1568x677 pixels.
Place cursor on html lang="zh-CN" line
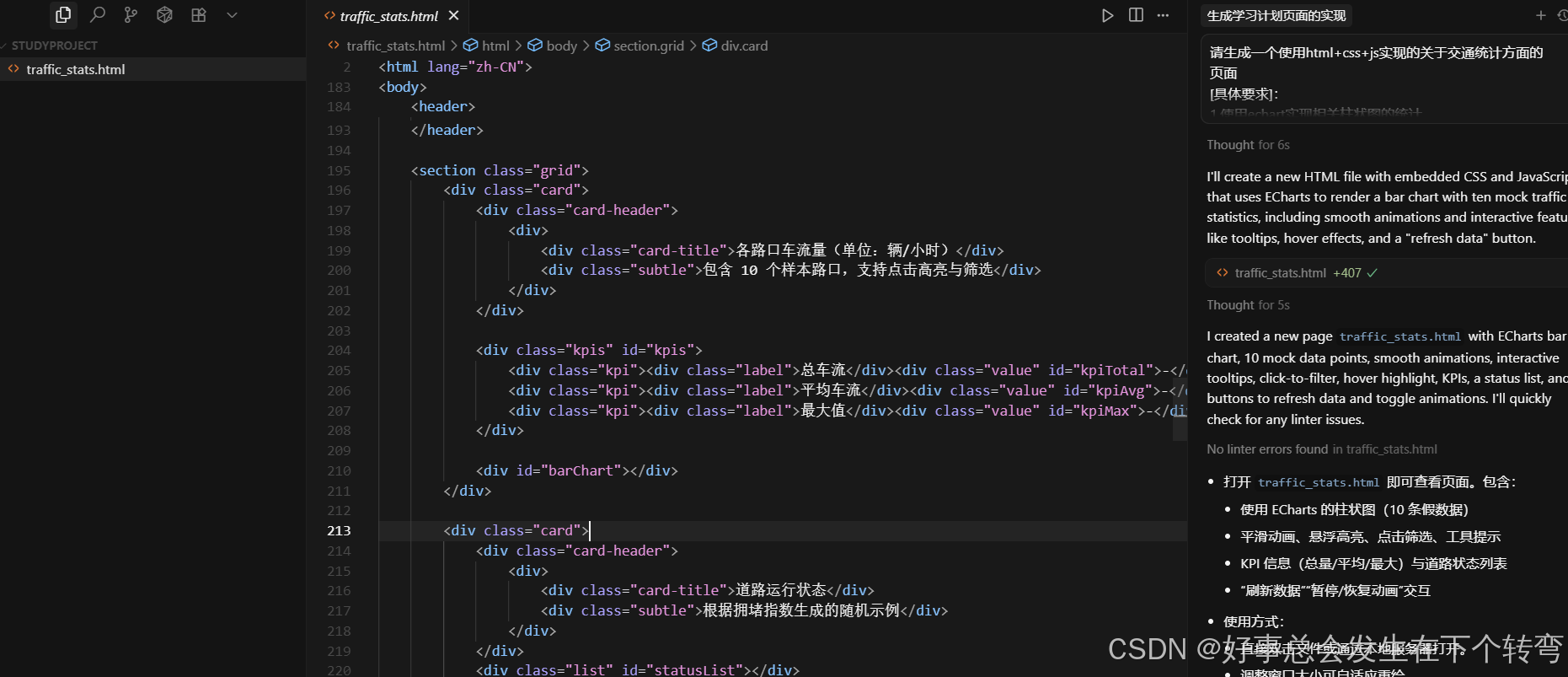456,67
